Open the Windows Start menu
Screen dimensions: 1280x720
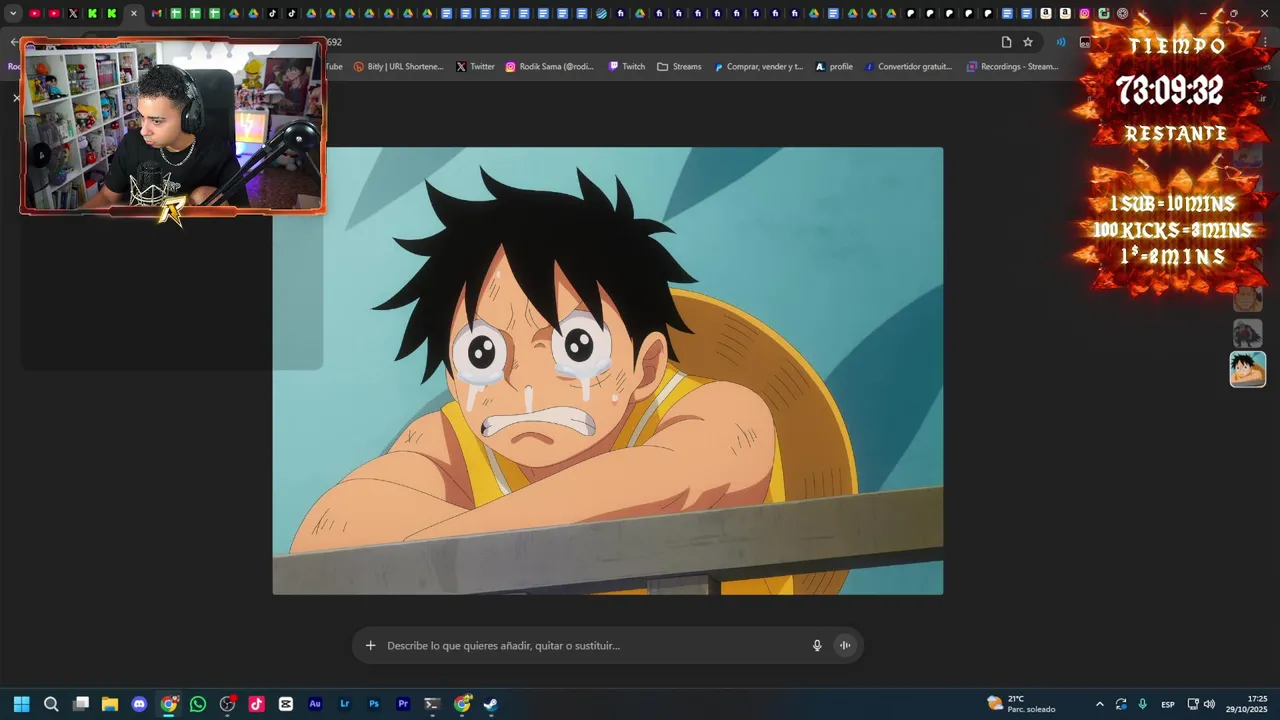(x=21, y=704)
